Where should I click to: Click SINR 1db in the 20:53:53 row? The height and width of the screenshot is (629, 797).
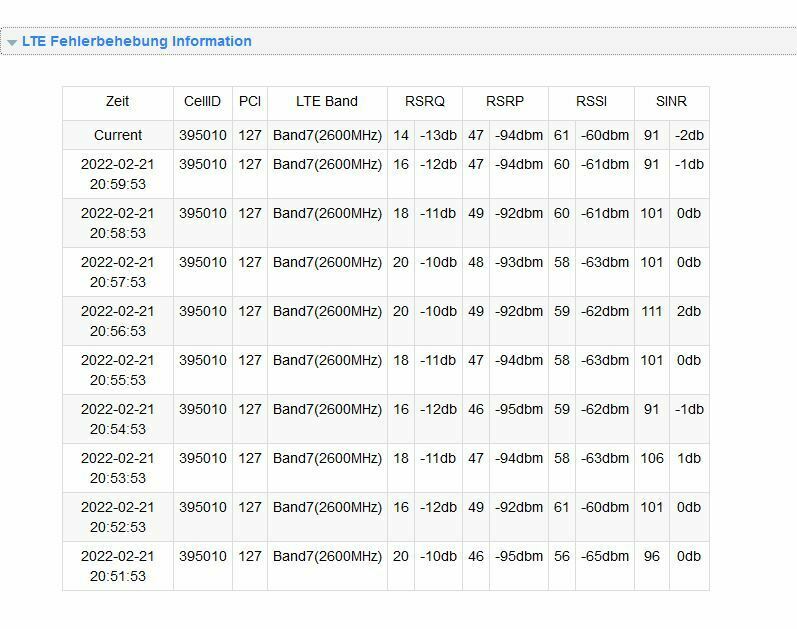point(689,458)
